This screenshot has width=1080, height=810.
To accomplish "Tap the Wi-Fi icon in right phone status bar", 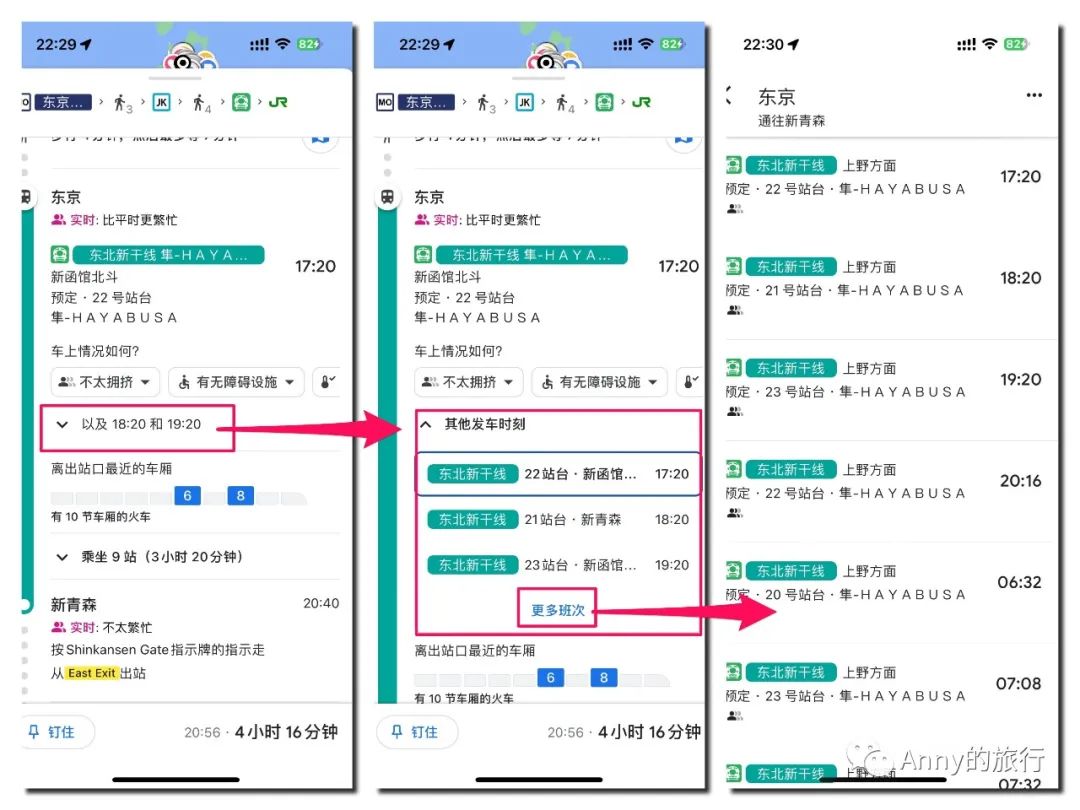I will point(990,44).
